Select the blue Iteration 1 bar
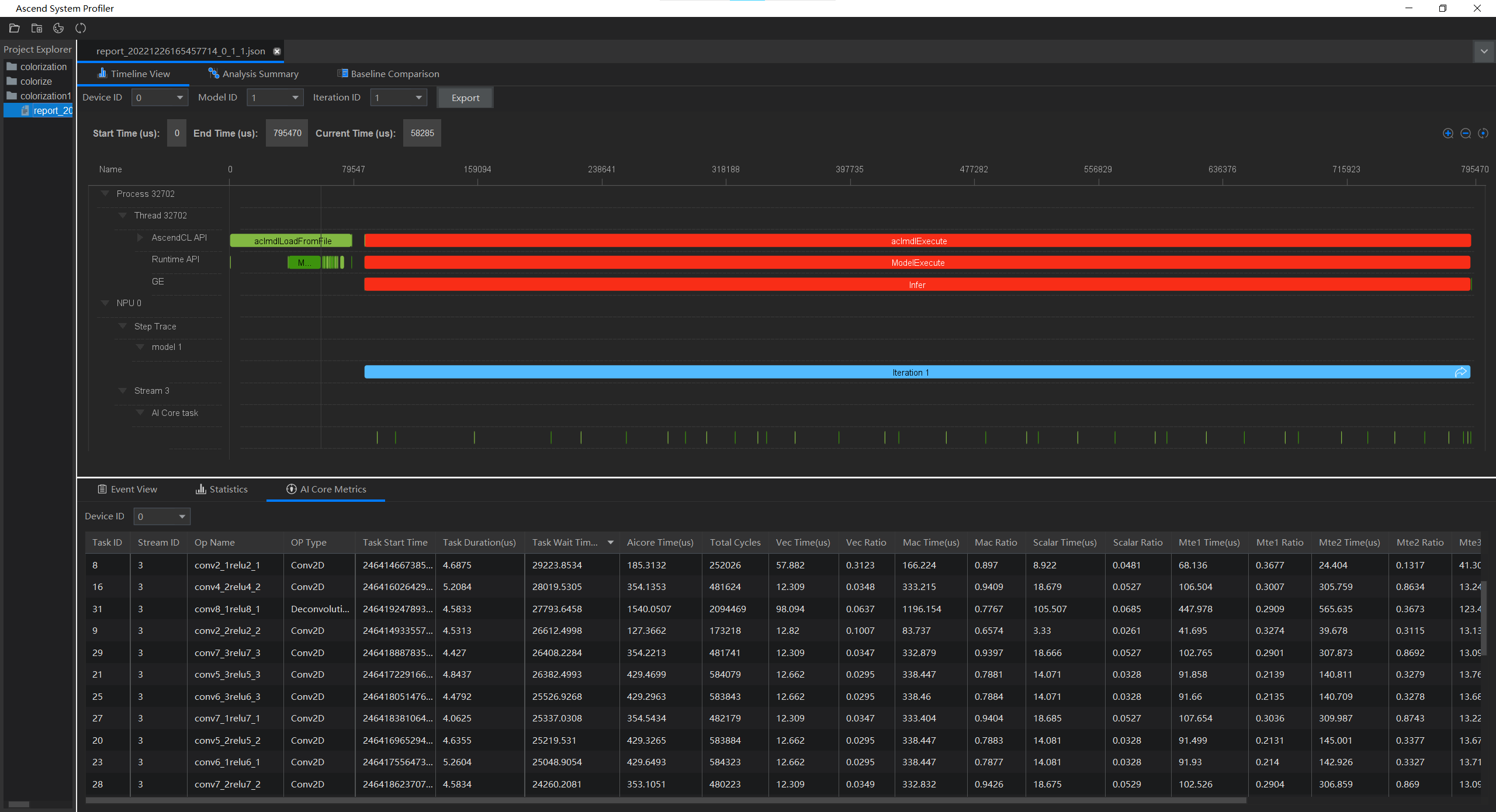The width and height of the screenshot is (1496, 812). (x=917, y=372)
